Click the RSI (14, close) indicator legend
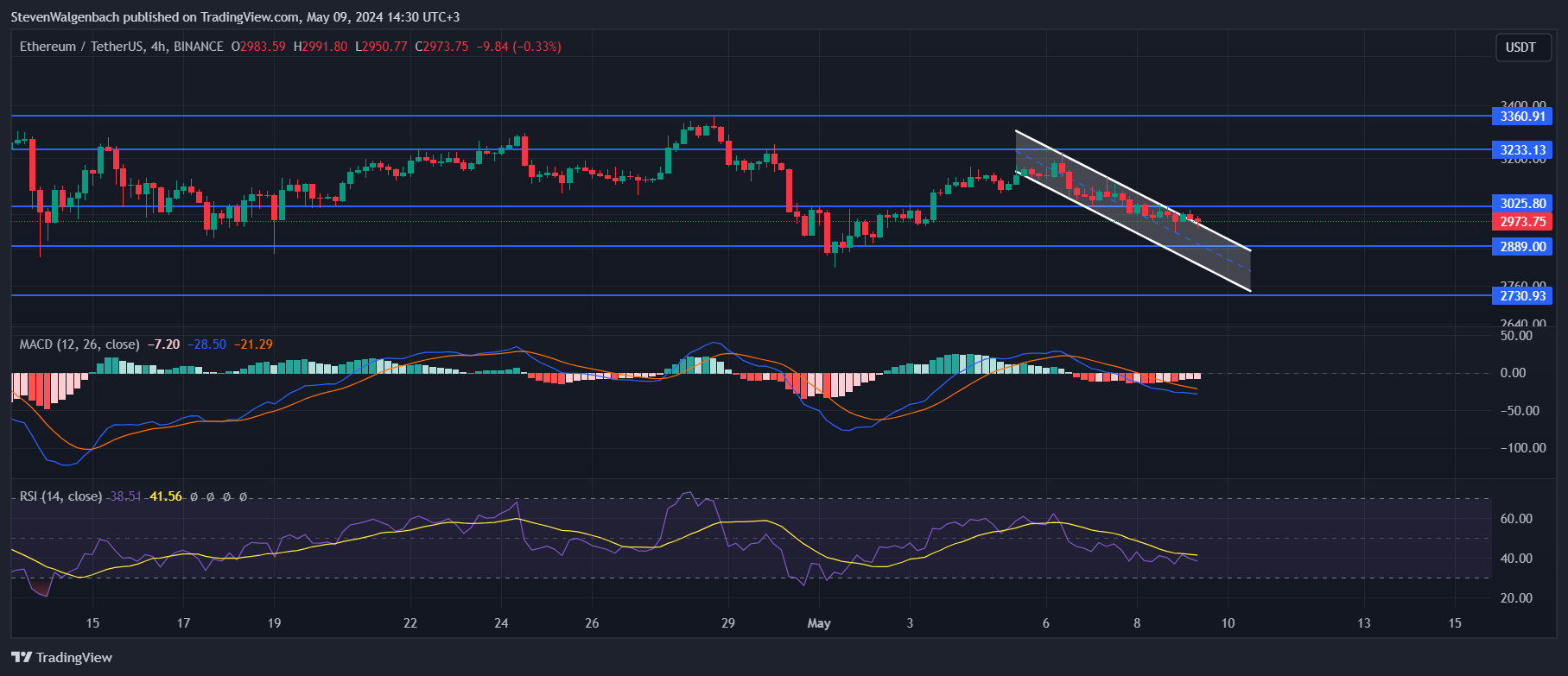1568x676 pixels. (x=60, y=496)
